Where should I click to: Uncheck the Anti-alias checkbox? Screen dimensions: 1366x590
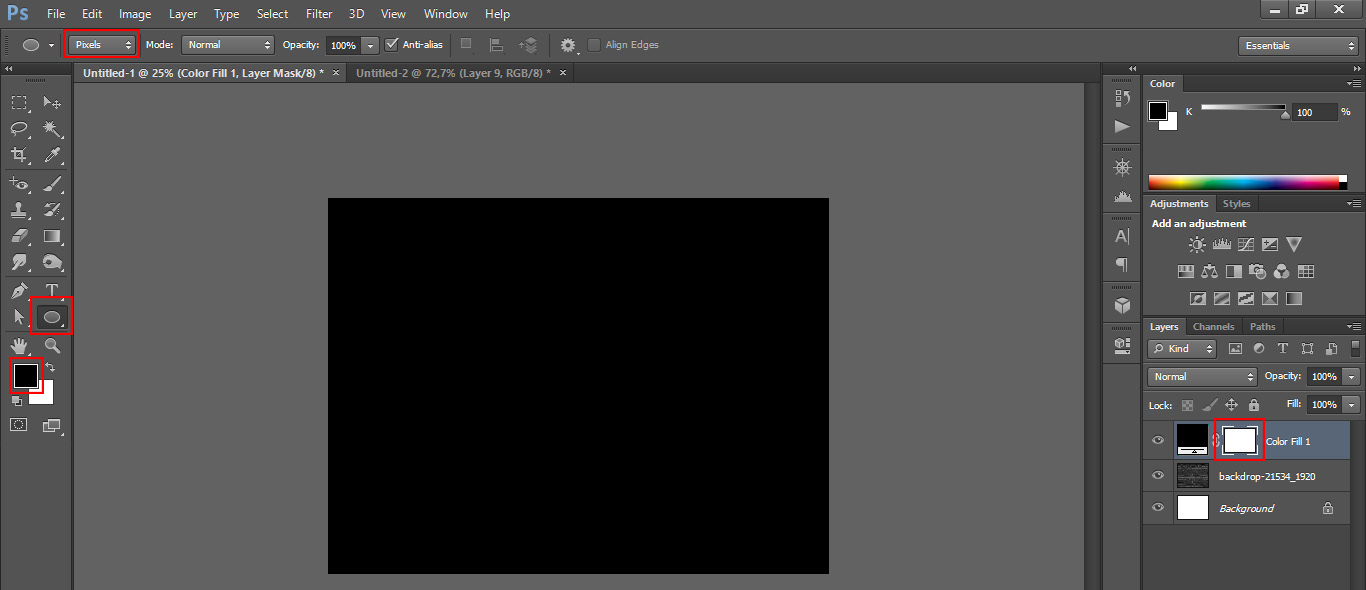392,45
